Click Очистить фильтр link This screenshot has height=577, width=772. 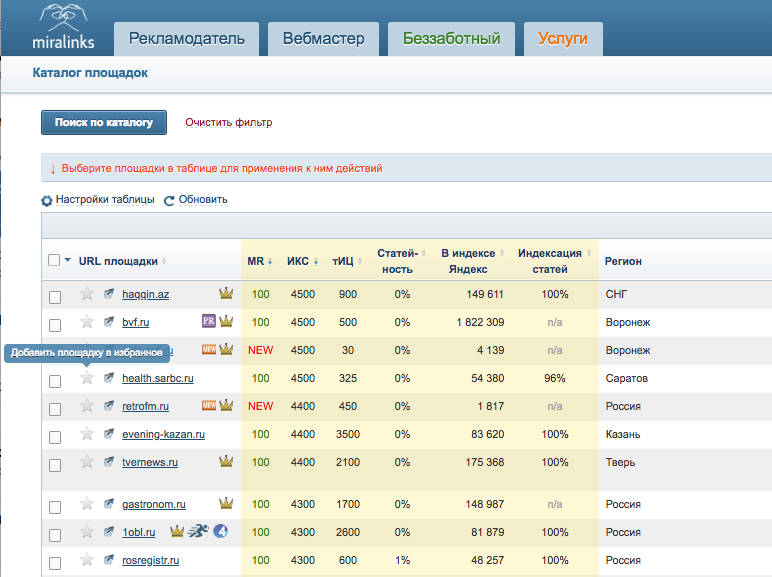228,123
